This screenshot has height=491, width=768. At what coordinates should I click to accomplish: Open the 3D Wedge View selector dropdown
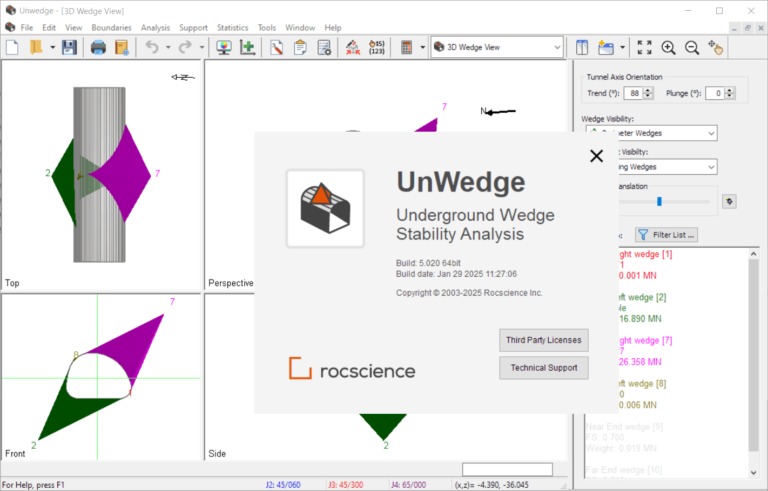click(x=497, y=48)
